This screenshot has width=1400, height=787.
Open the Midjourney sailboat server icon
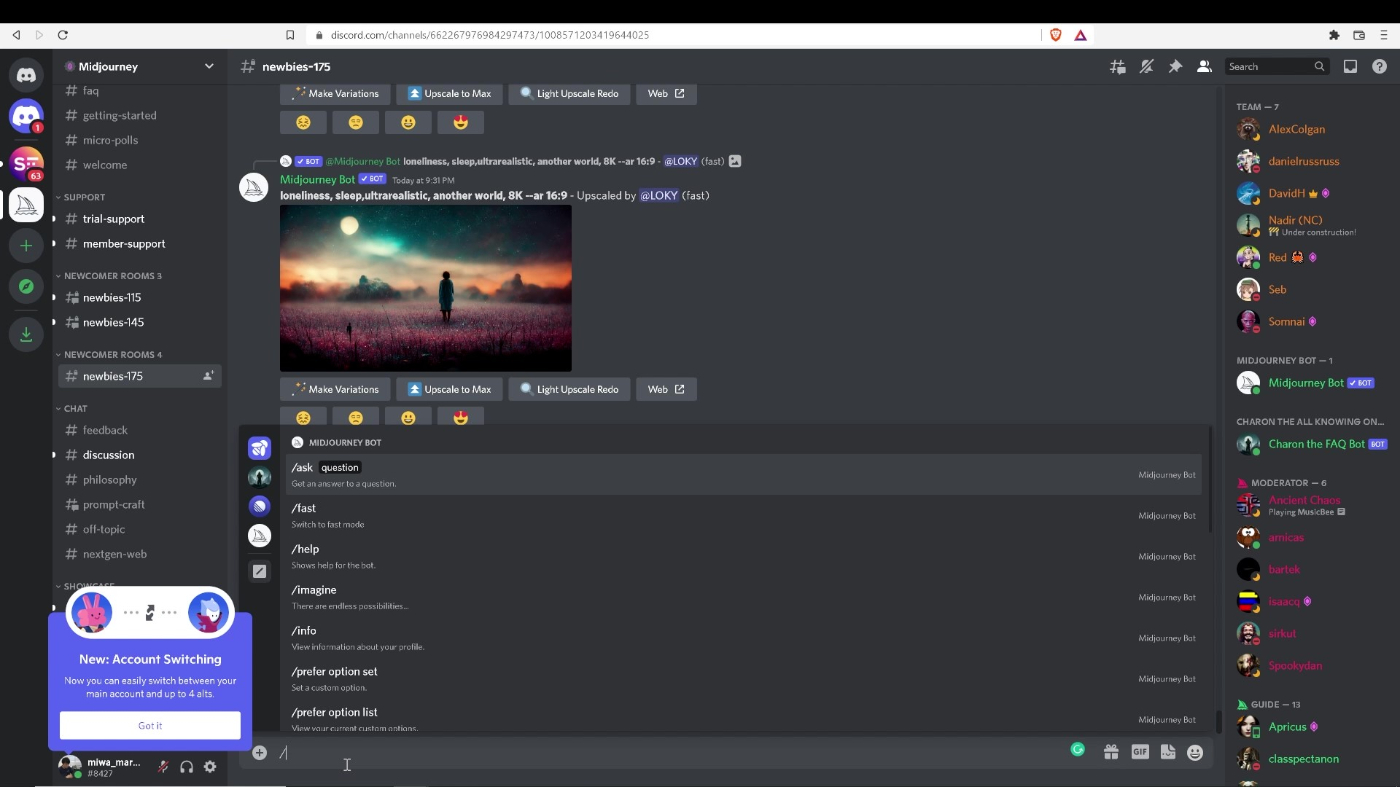[26, 204]
